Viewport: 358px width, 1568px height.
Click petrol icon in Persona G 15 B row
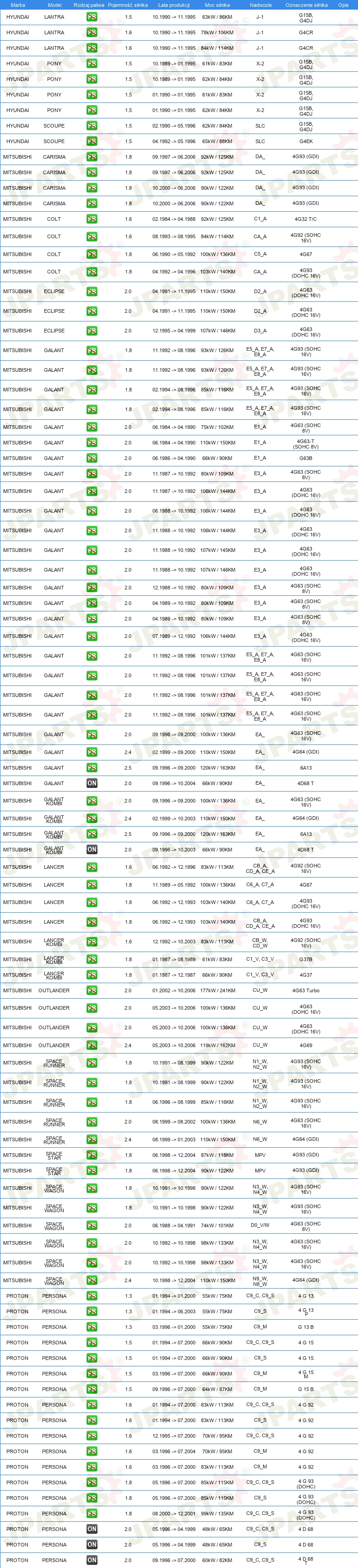tap(92, 1389)
